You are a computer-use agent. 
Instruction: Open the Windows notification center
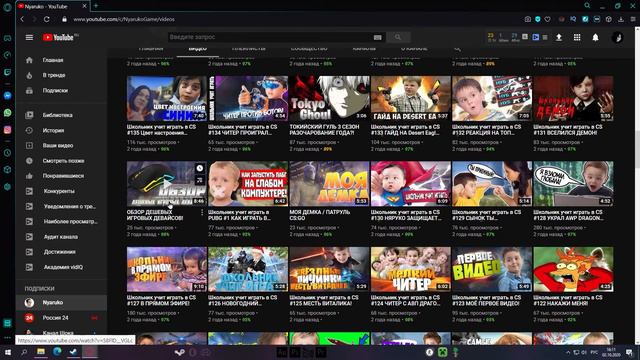coord(629,352)
